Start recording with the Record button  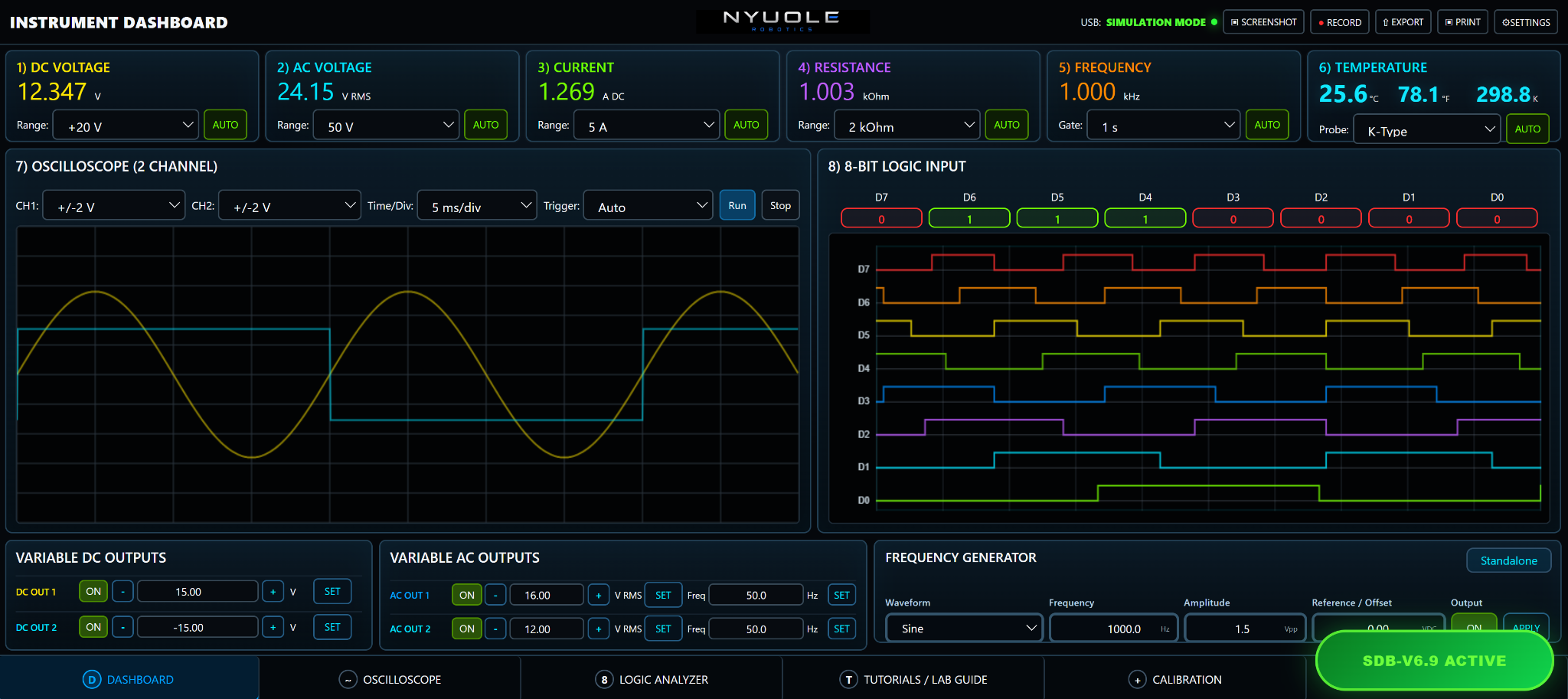[x=1340, y=22]
